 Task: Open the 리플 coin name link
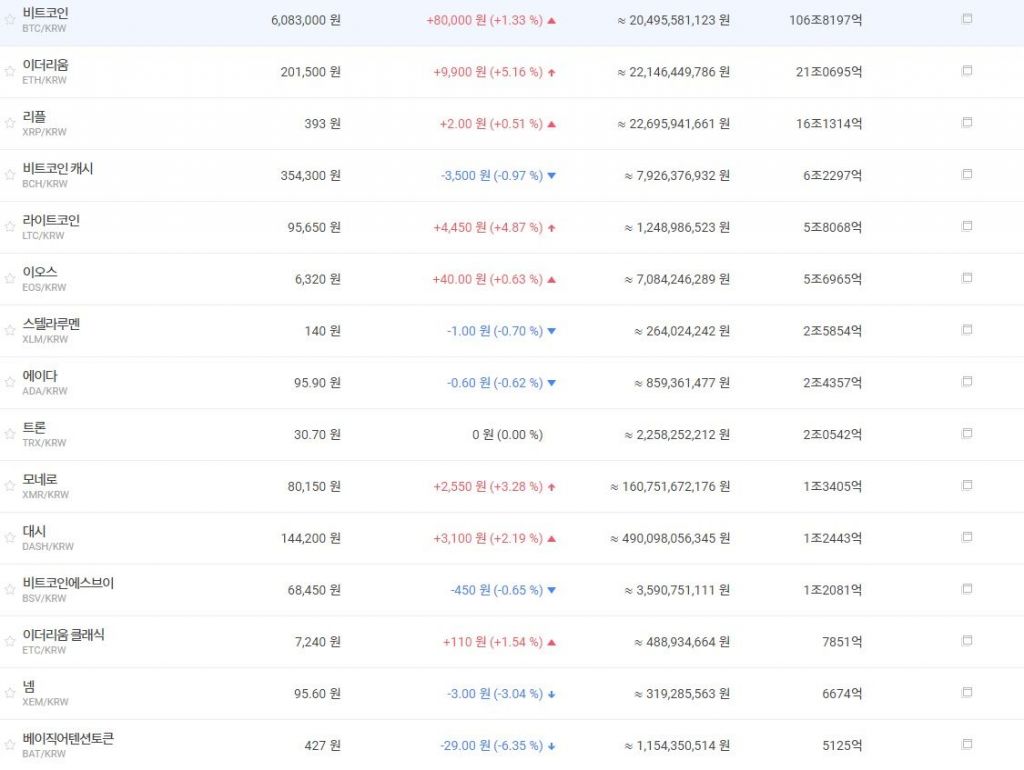click(x=34, y=117)
